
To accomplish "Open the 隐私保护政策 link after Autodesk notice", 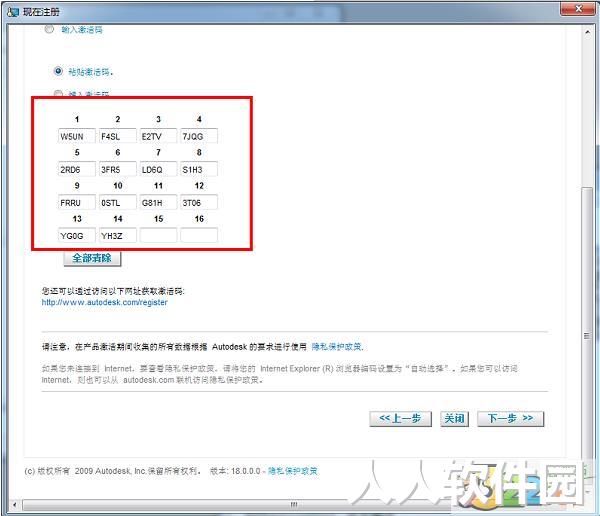I will coord(337,347).
